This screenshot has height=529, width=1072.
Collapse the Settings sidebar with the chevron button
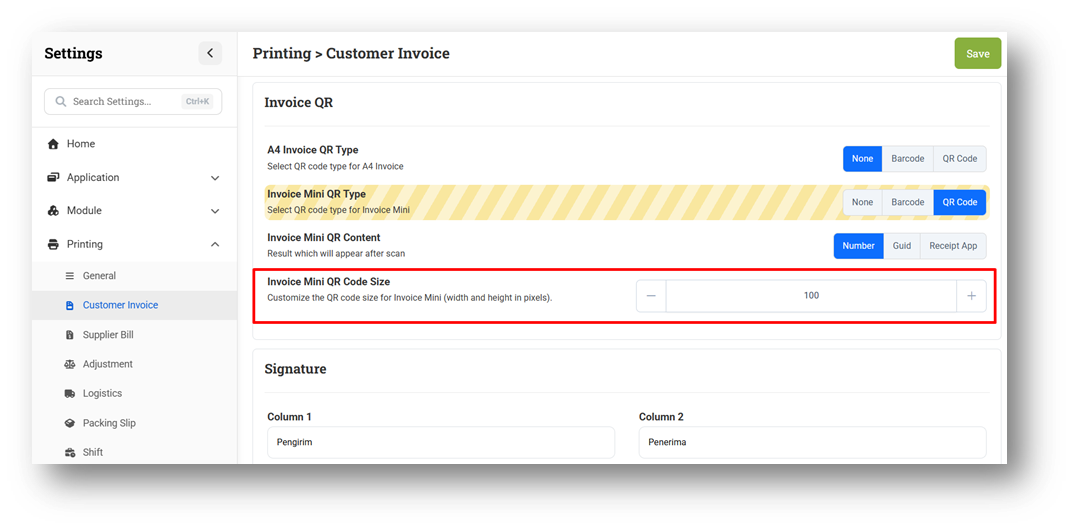coord(210,53)
